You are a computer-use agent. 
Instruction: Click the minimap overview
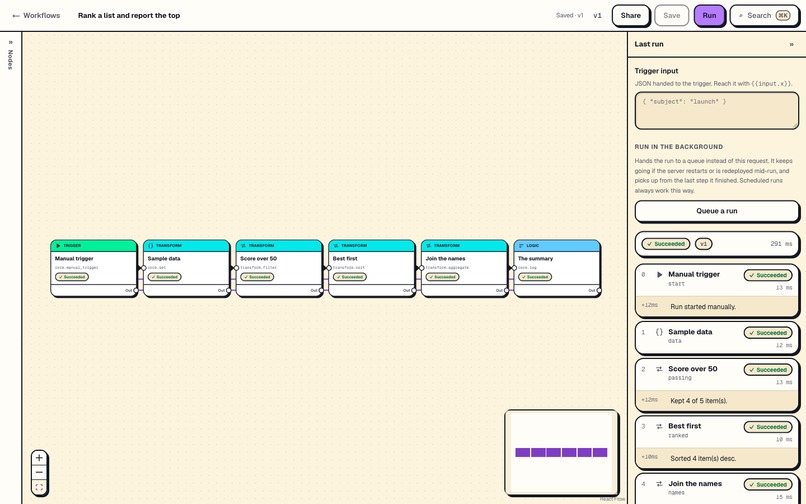561,452
